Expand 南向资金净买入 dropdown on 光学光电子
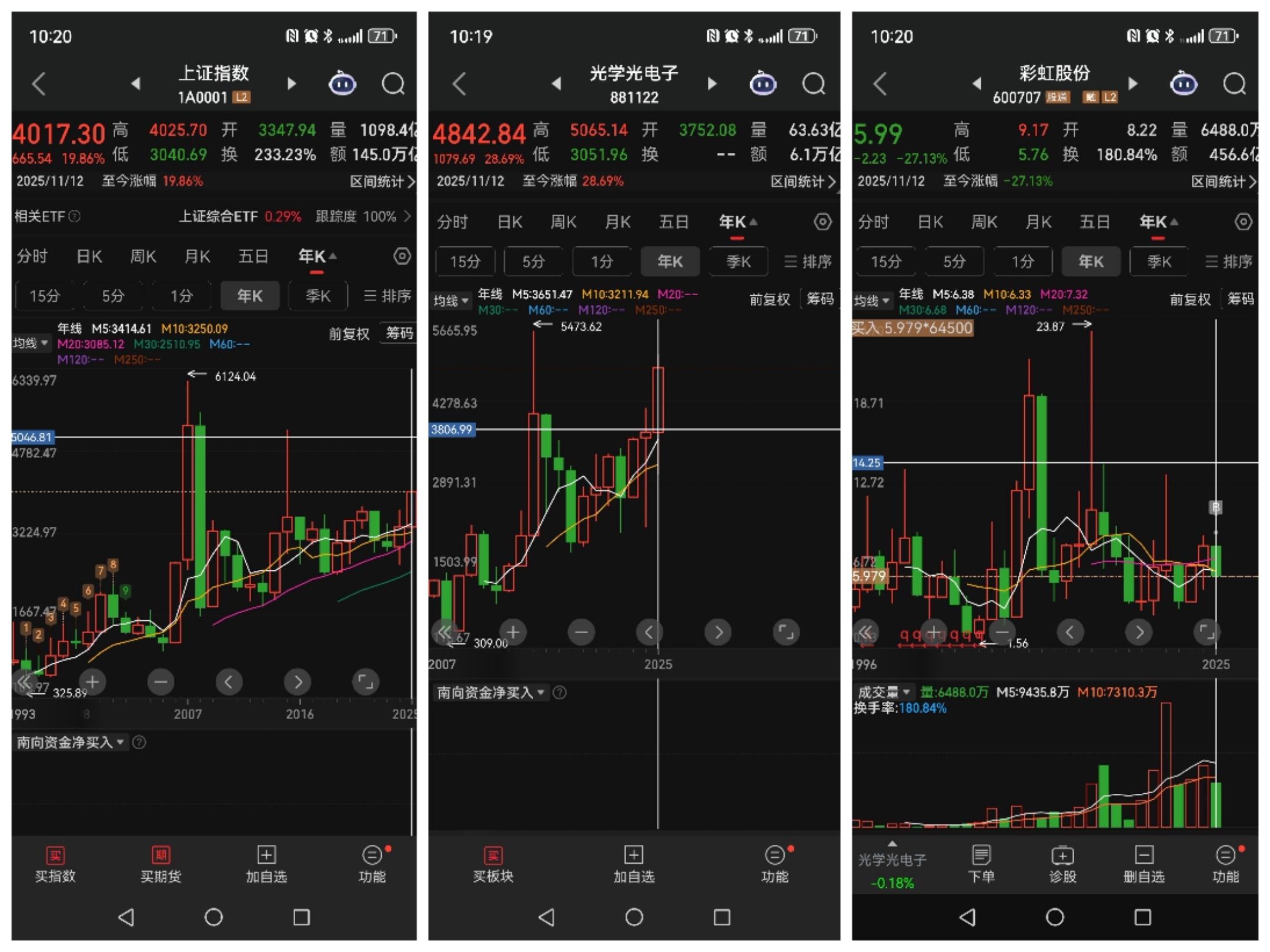Screen dimensions: 1270x952 pos(490,693)
